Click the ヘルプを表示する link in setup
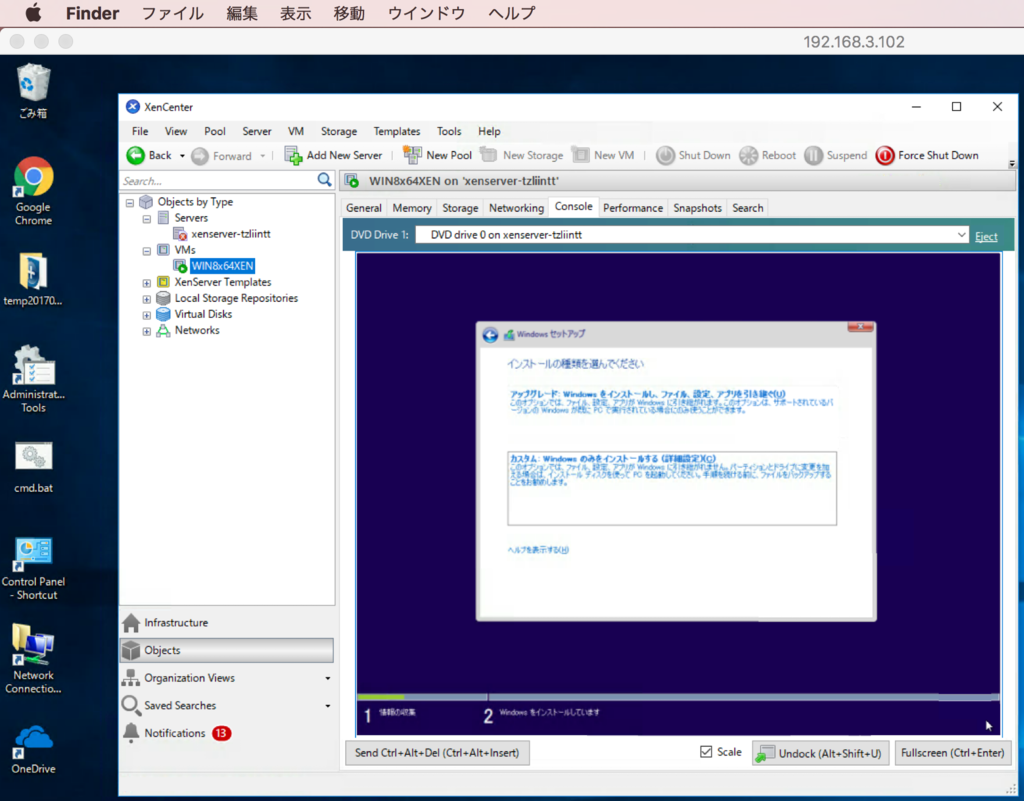This screenshot has width=1024, height=801. point(538,550)
